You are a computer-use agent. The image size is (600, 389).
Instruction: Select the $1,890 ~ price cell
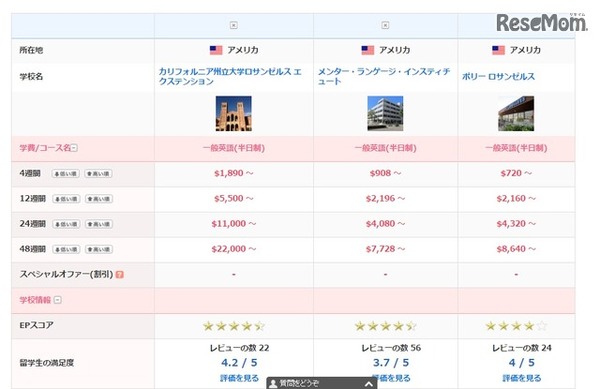coord(233,173)
